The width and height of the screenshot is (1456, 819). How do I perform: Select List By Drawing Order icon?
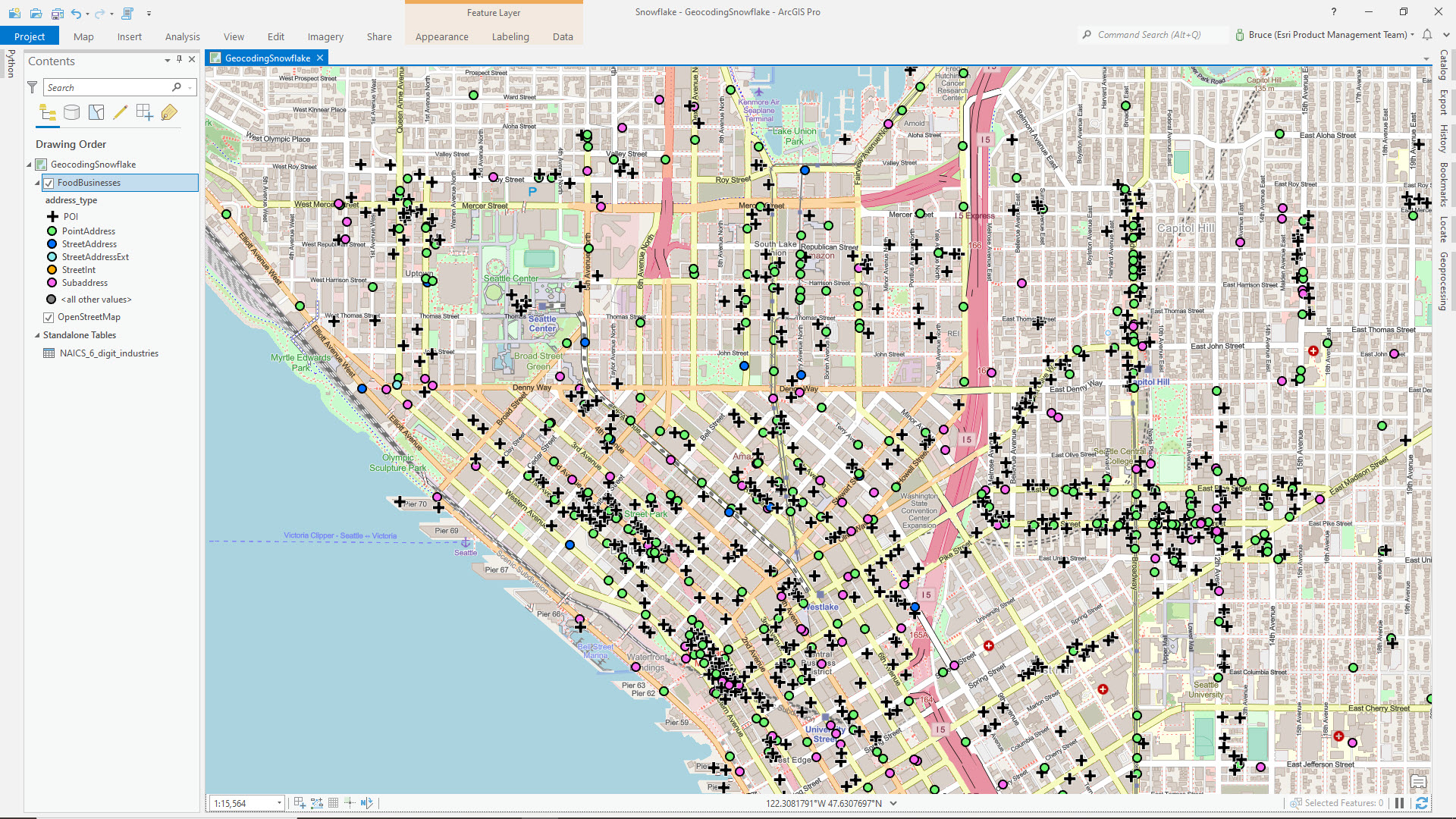point(48,113)
